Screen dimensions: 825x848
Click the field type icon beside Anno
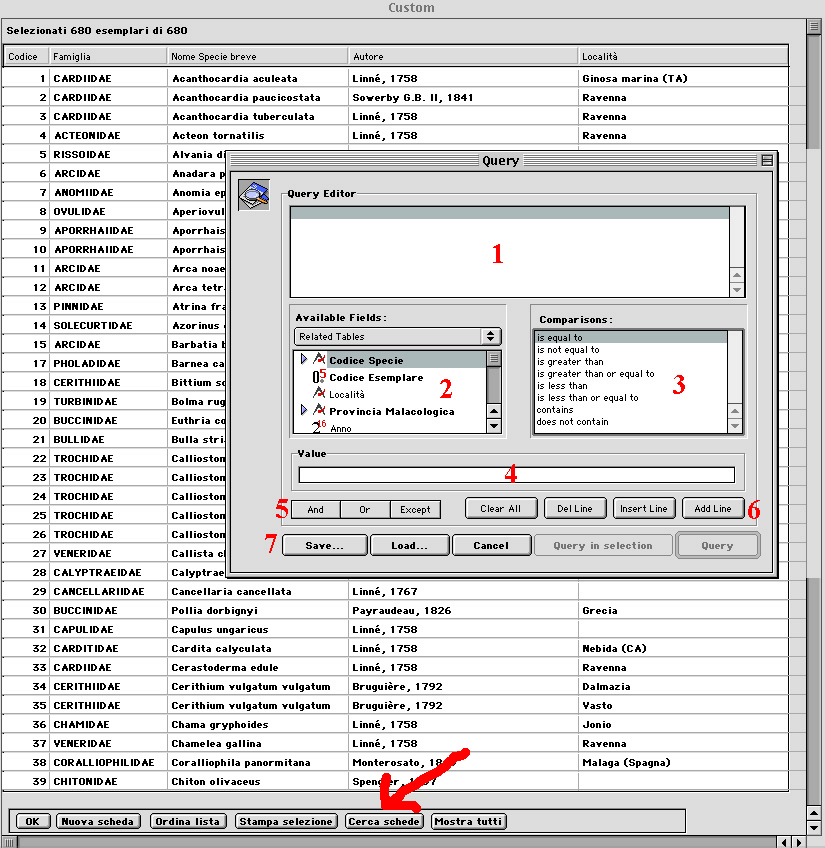[x=318, y=428]
